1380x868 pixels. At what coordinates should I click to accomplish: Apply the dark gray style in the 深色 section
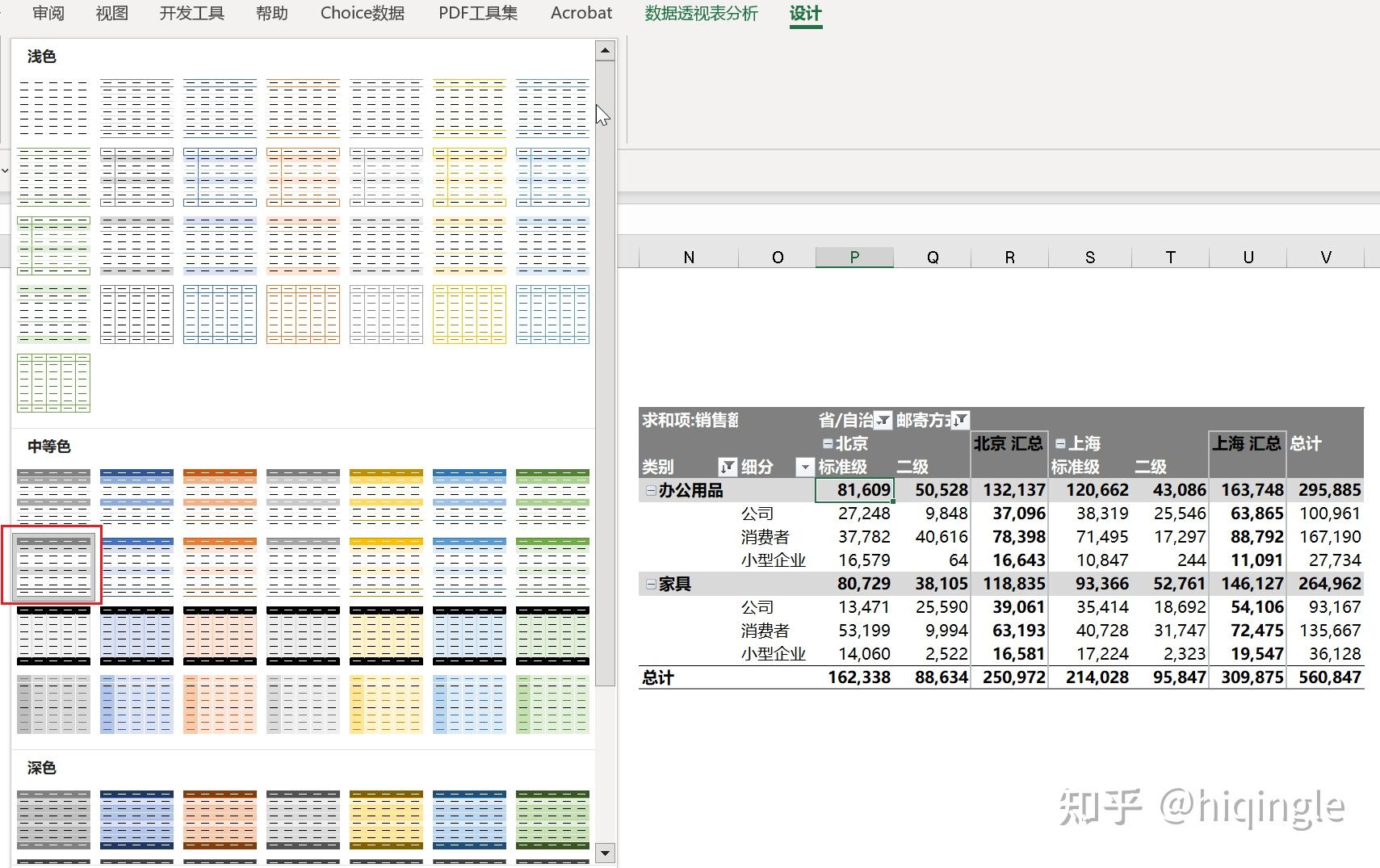[x=53, y=820]
